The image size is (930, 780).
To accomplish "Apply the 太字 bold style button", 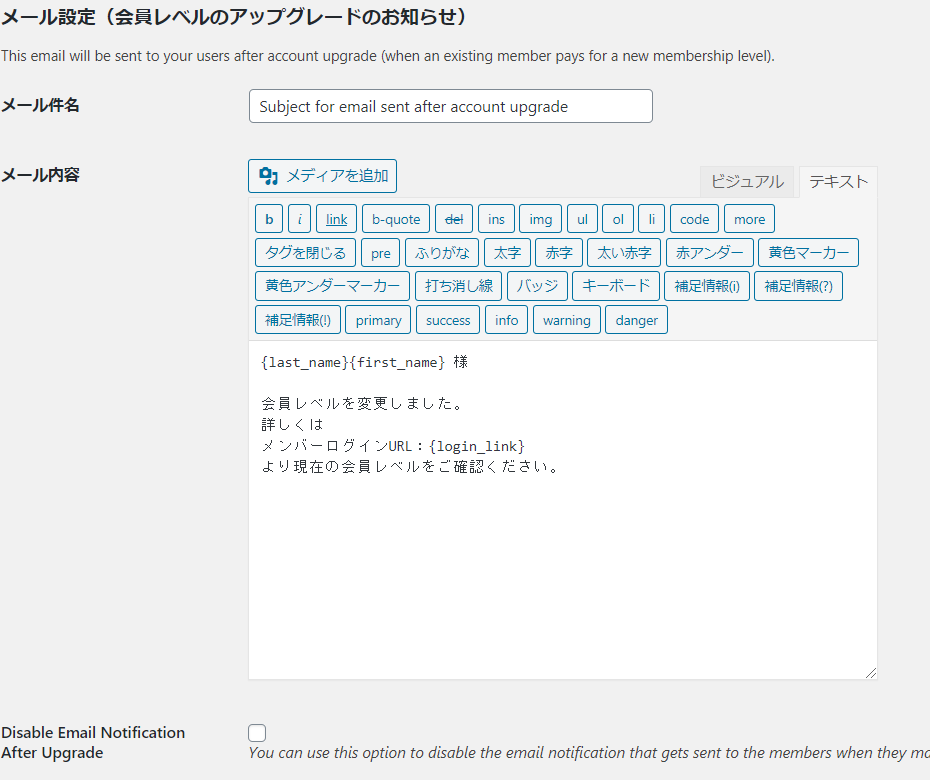I will [x=507, y=253].
